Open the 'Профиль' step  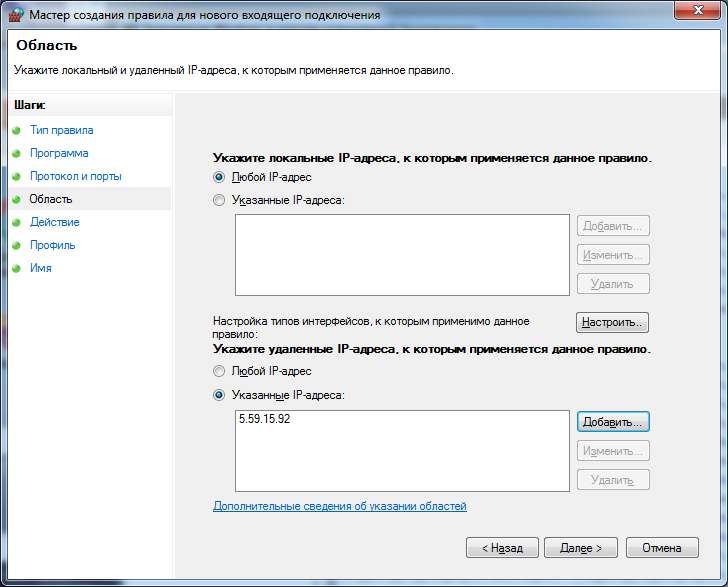[52, 245]
